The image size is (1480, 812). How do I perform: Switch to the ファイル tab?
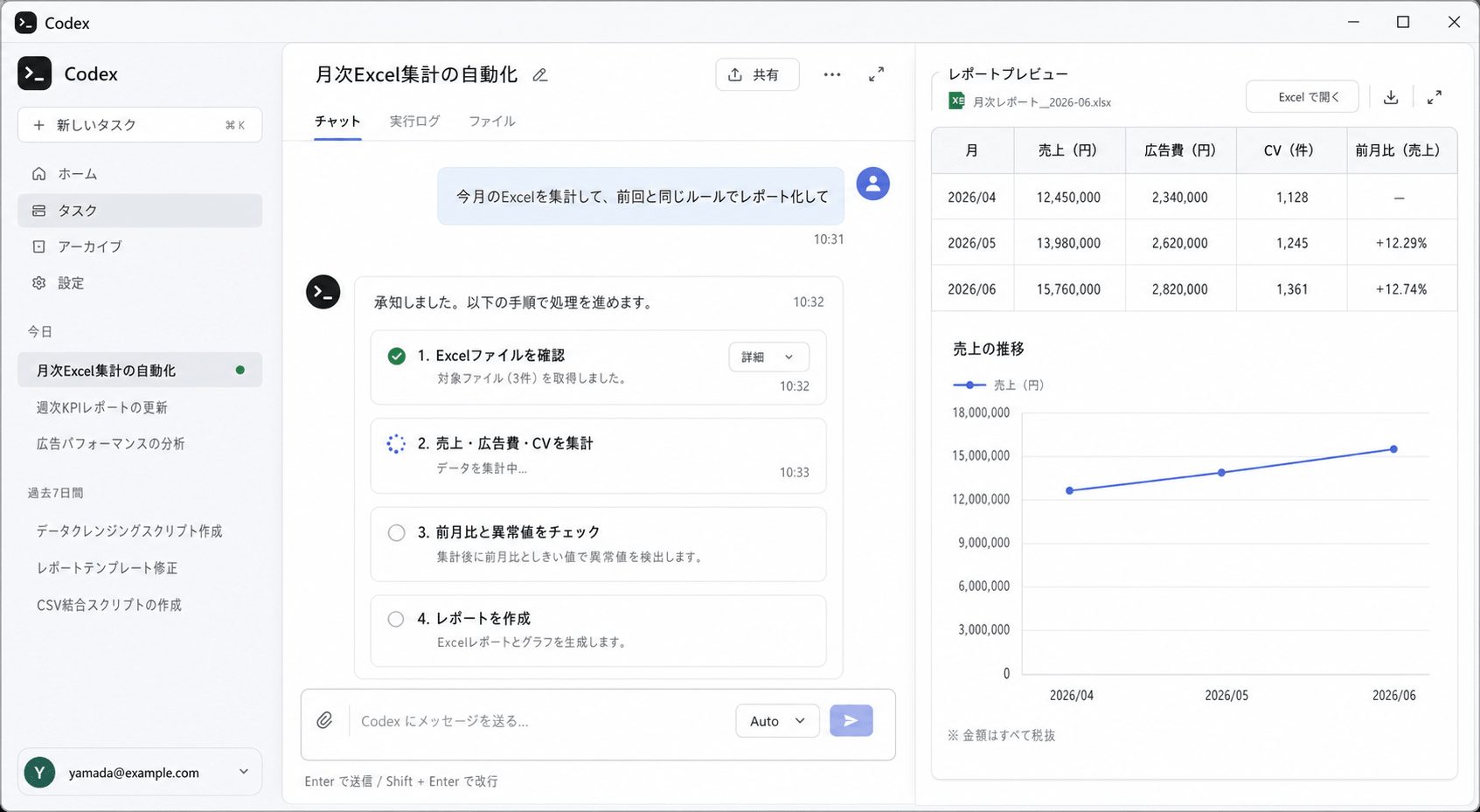[492, 121]
